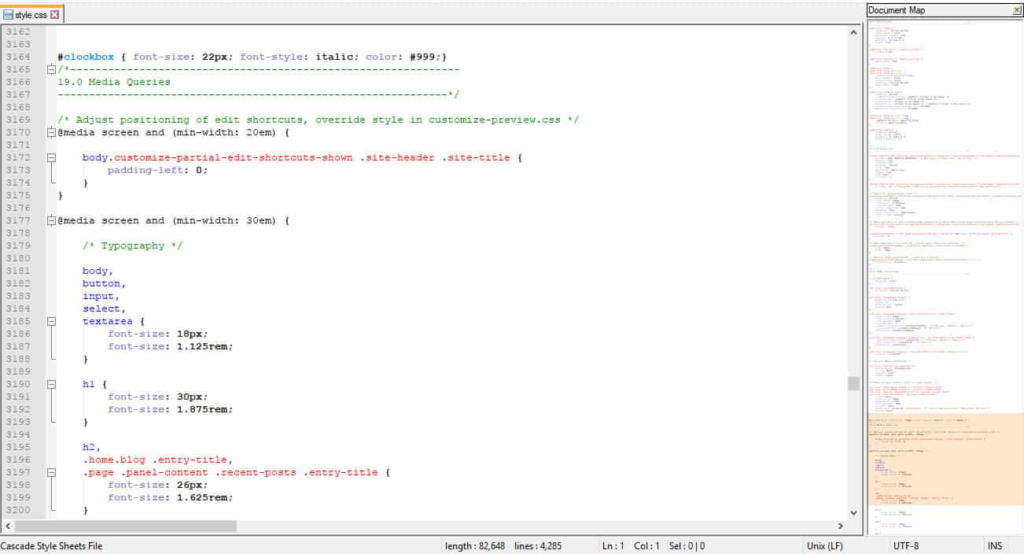Fold the h1 rule block

(51, 384)
